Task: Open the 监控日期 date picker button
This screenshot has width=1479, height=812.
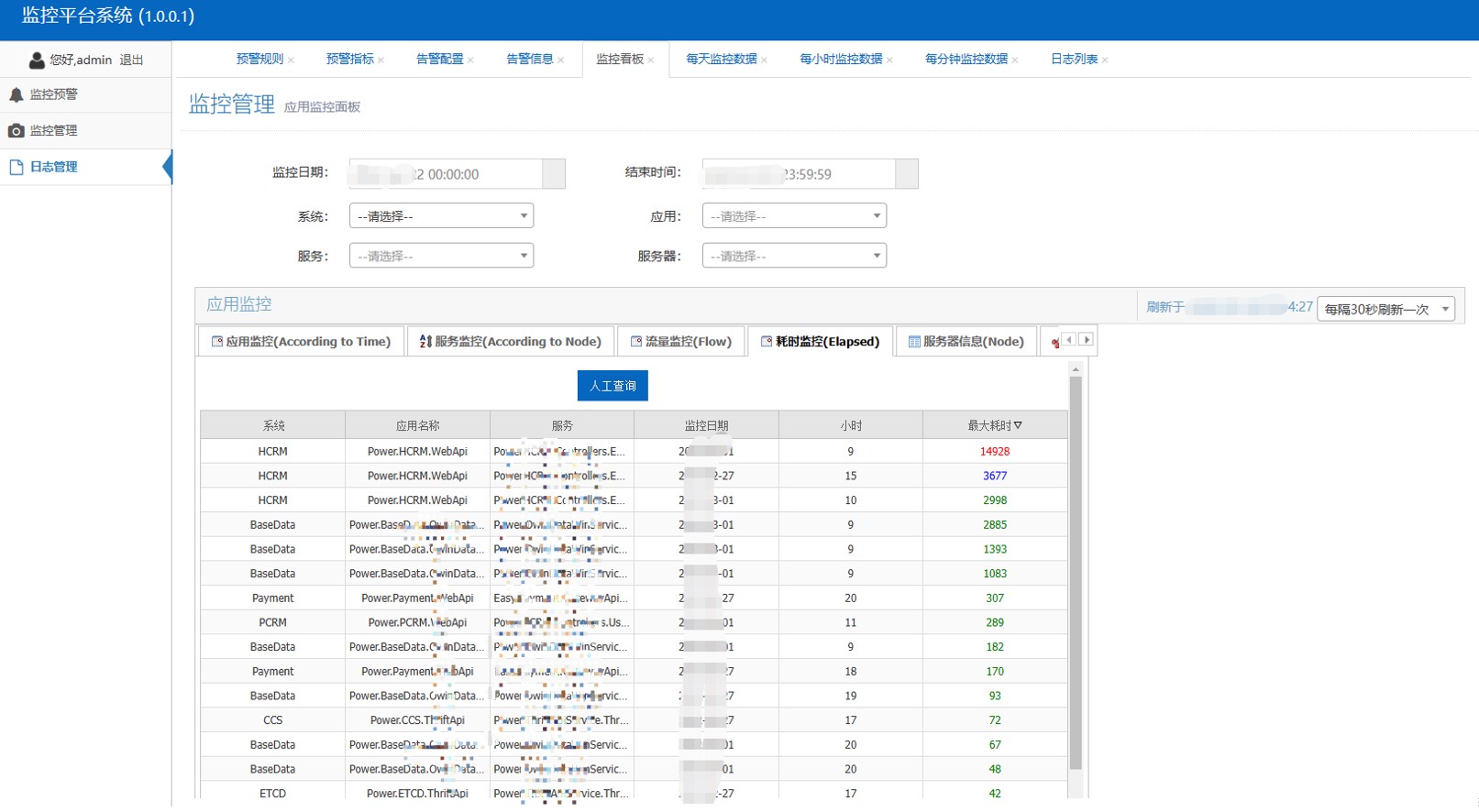Action: [x=554, y=174]
